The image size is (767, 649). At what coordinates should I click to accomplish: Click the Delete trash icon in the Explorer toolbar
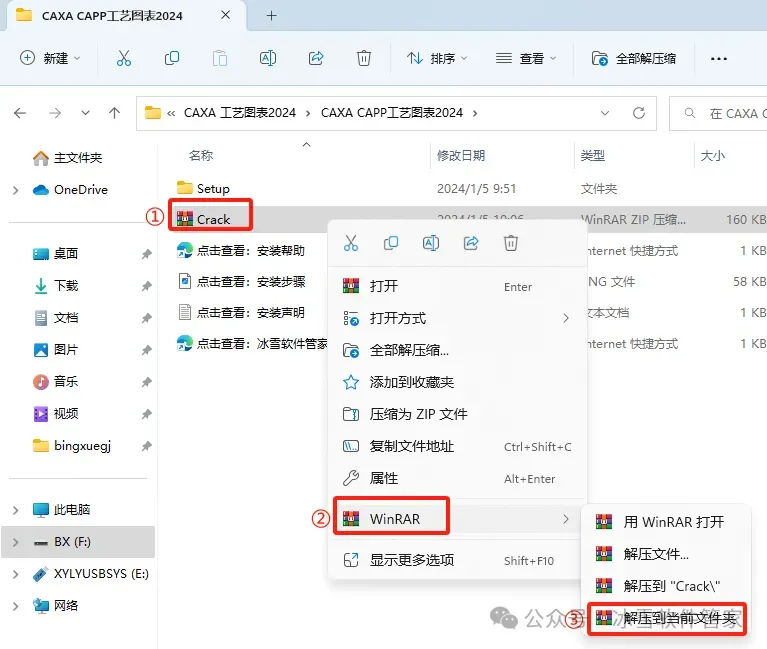363,58
